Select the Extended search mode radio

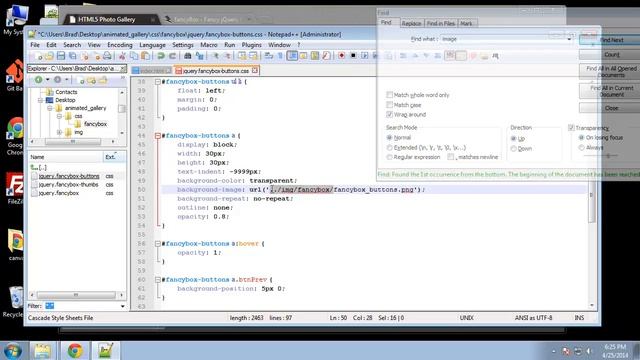389,147
